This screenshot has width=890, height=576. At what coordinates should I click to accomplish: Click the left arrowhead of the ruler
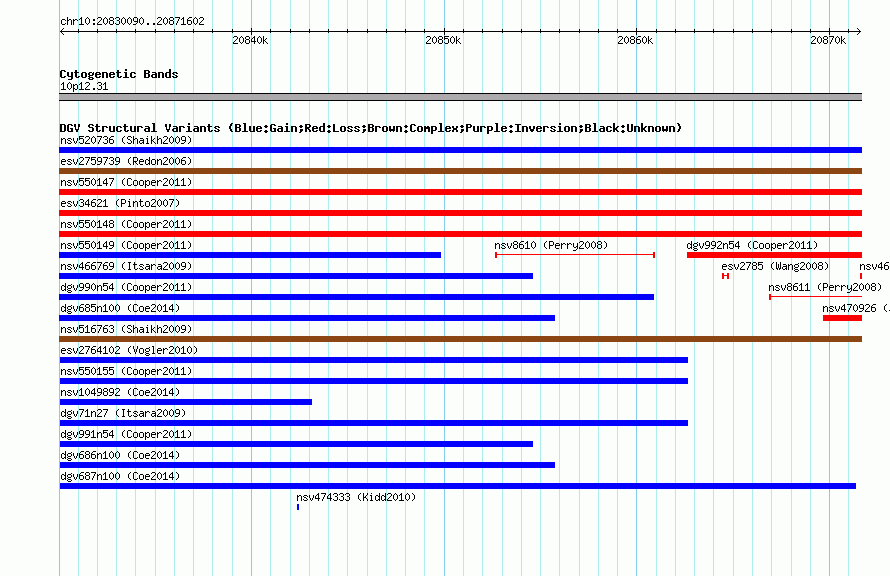[62, 31]
